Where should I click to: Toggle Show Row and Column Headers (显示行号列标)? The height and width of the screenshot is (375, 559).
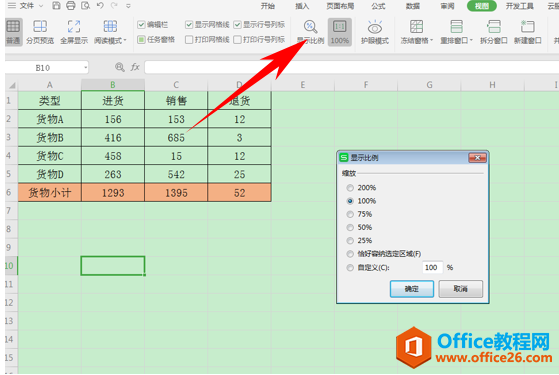tap(237, 25)
